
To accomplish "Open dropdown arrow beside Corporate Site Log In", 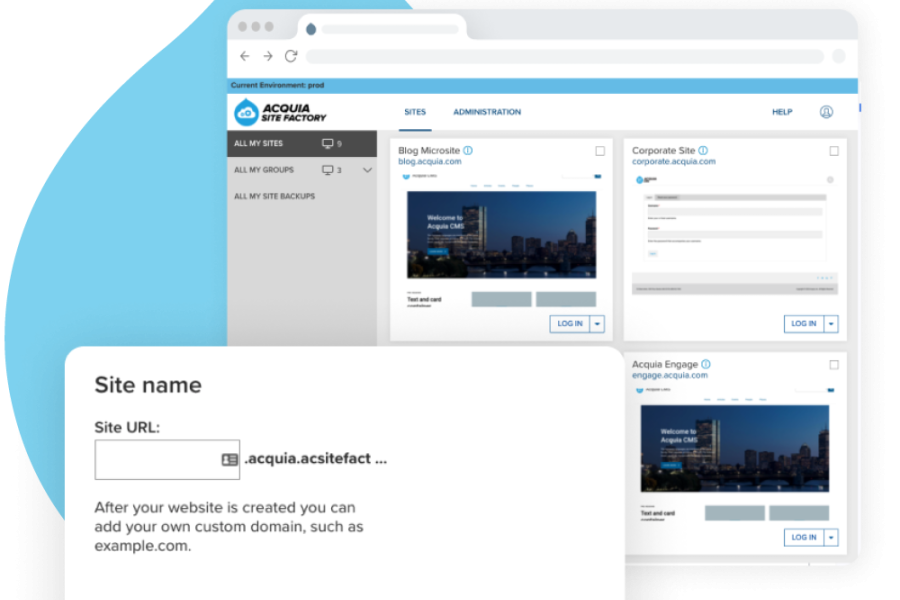I will coord(832,324).
